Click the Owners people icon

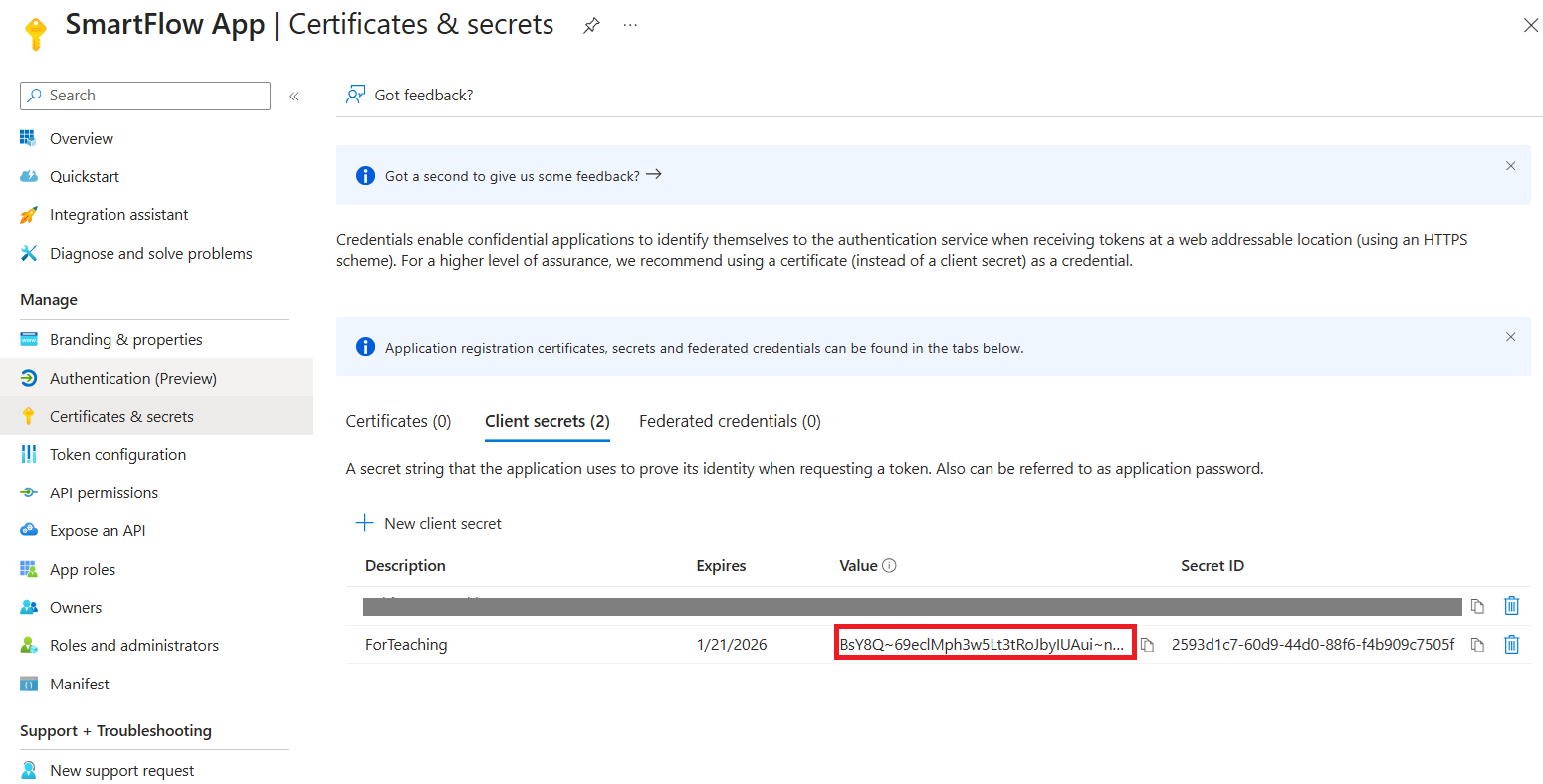click(29, 607)
